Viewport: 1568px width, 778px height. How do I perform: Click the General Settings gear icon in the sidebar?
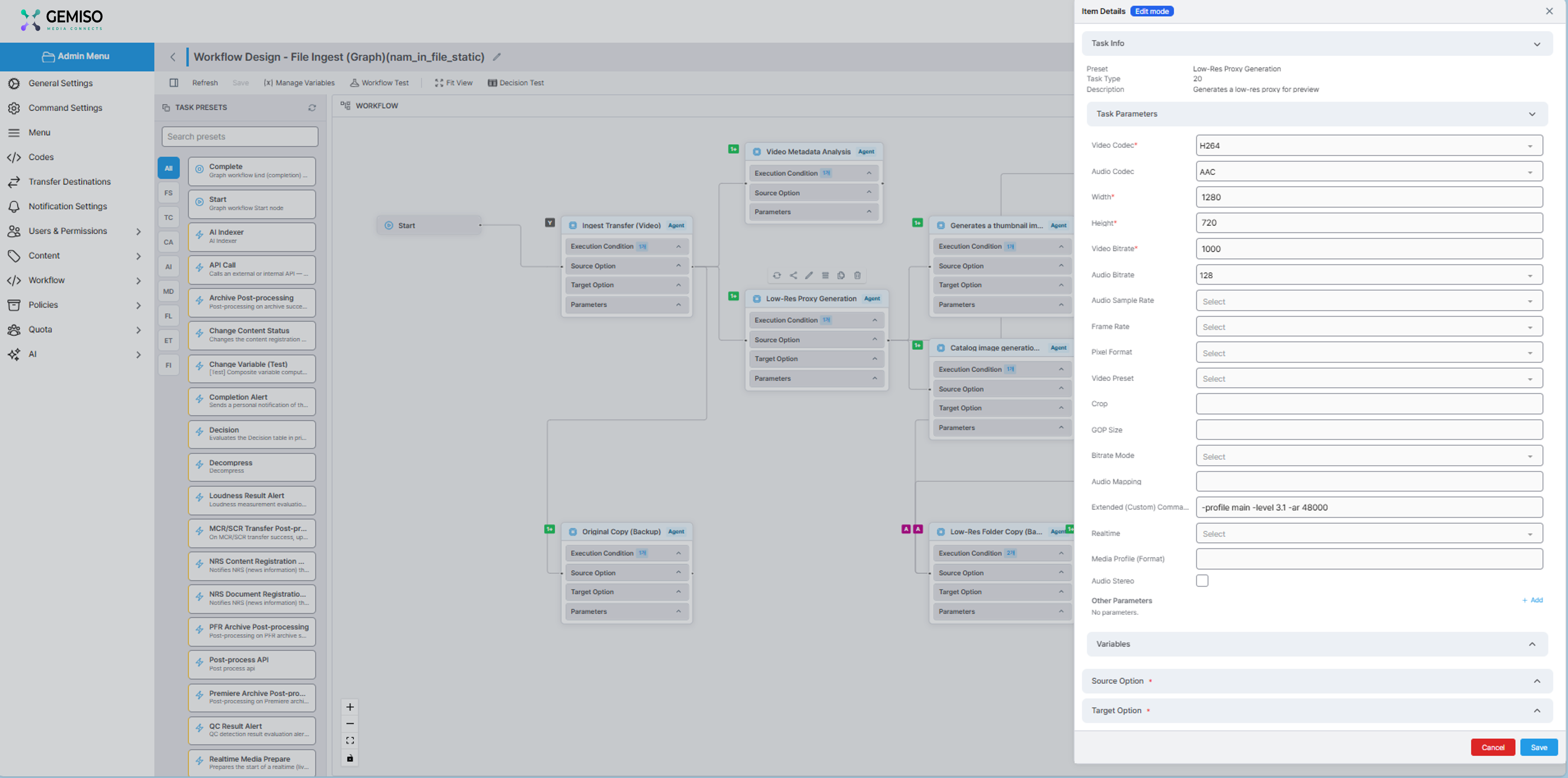pos(14,83)
